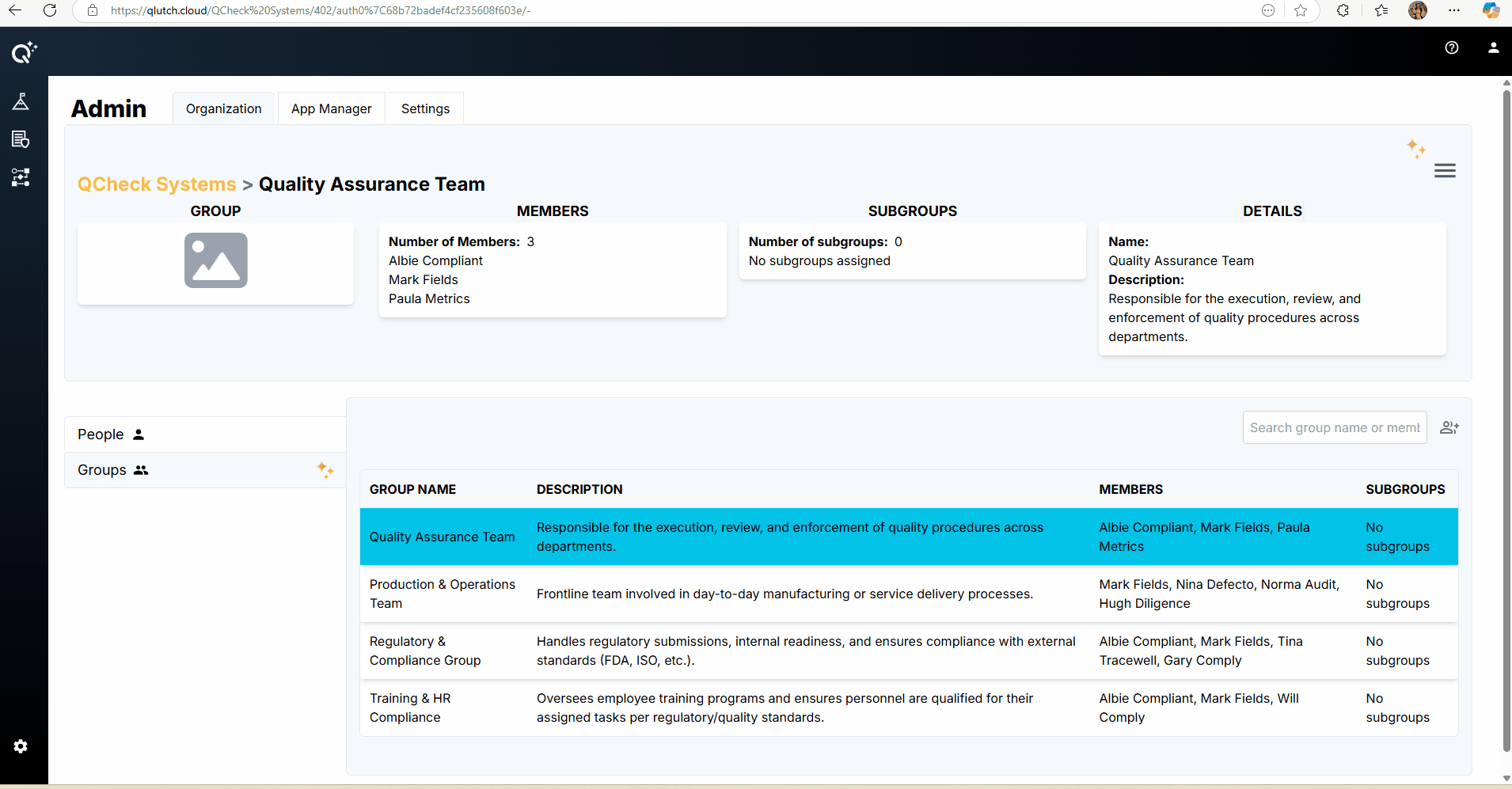This screenshot has height=789, width=1512.
Task: Open the lab flask icon in sidebar
Action: pyautogui.click(x=21, y=101)
